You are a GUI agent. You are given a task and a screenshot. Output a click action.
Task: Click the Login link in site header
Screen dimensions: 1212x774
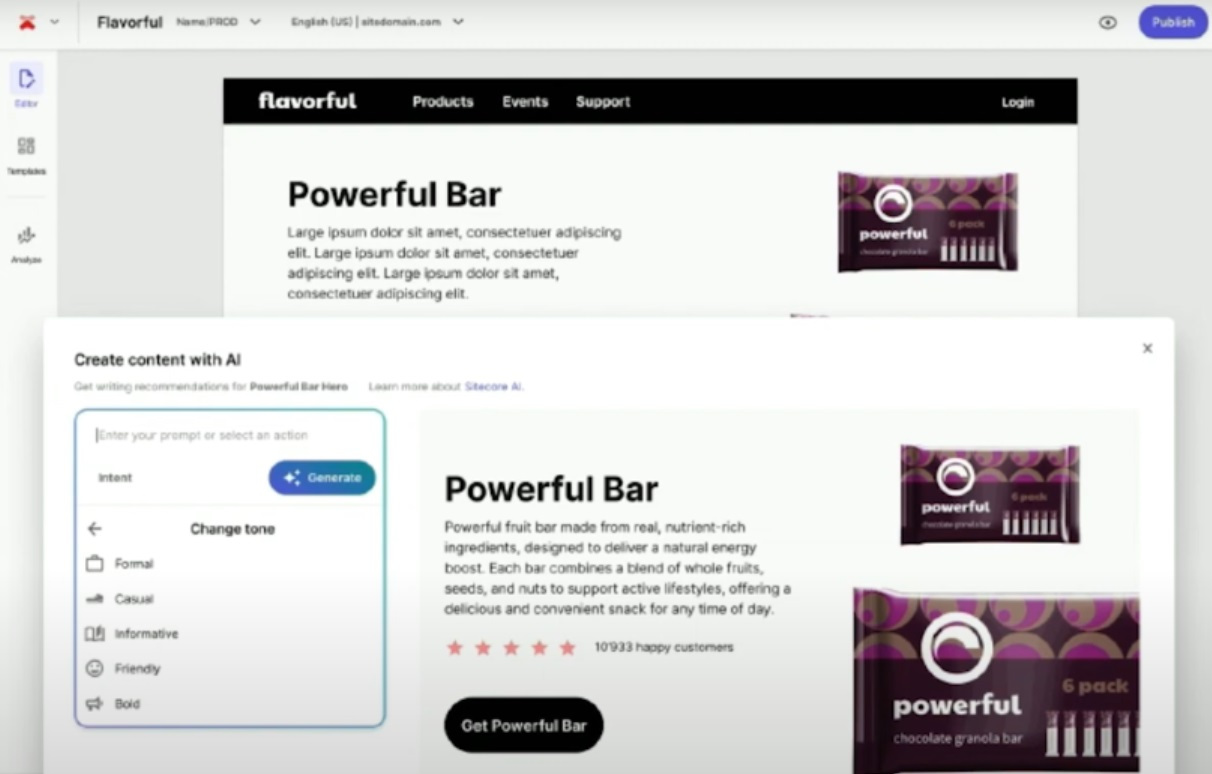[1017, 102]
